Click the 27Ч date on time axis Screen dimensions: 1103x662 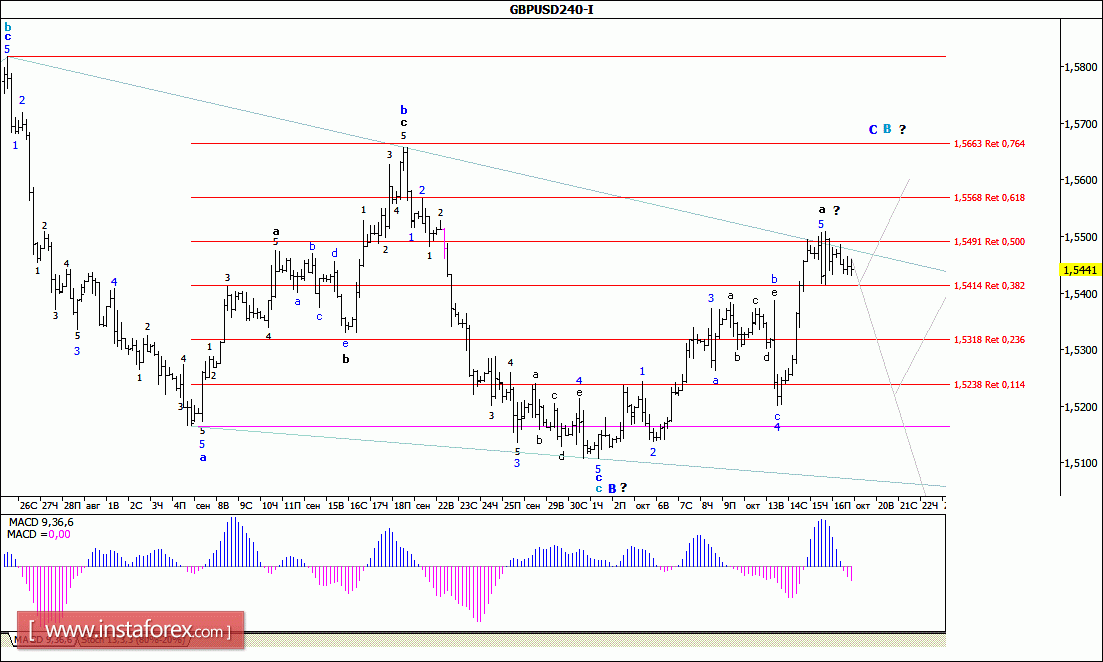click(x=50, y=505)
